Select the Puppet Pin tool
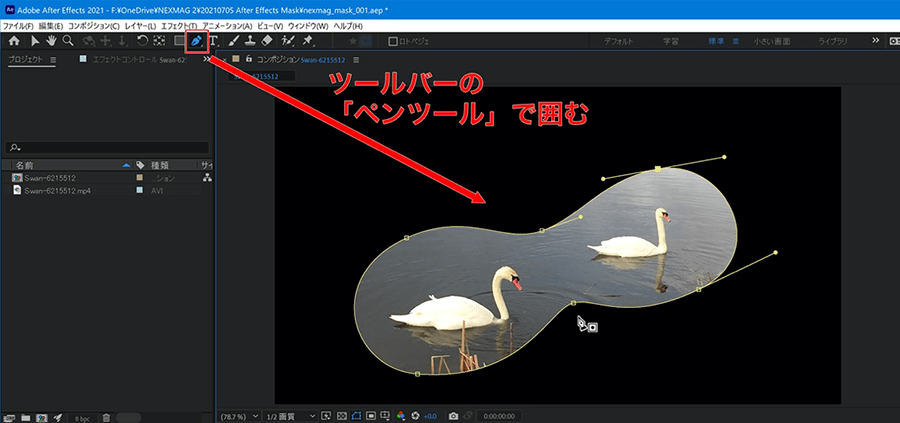This screenshot has height=423, width=900. pyautogui.click(x=307, y=41)
